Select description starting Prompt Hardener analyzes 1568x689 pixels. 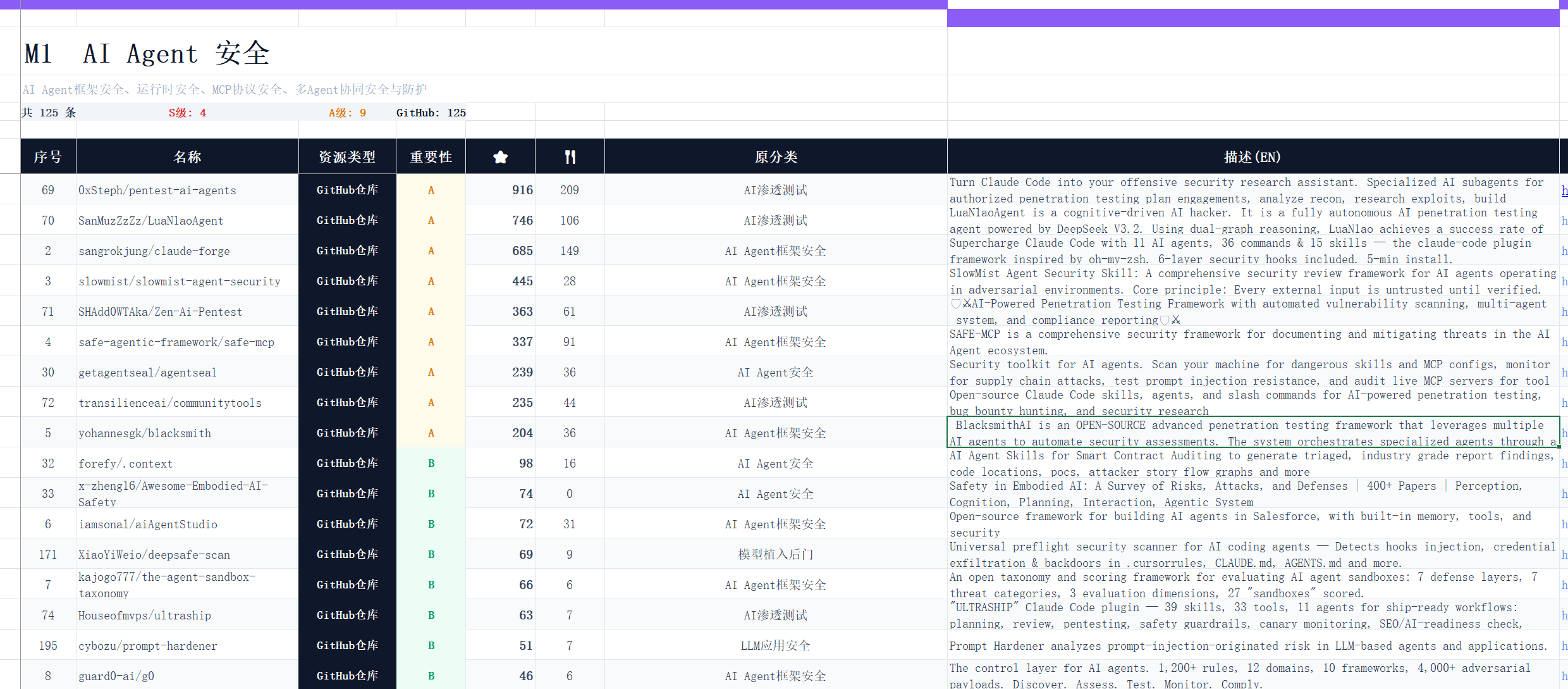pyautogui.click(x=1253, y=645)
